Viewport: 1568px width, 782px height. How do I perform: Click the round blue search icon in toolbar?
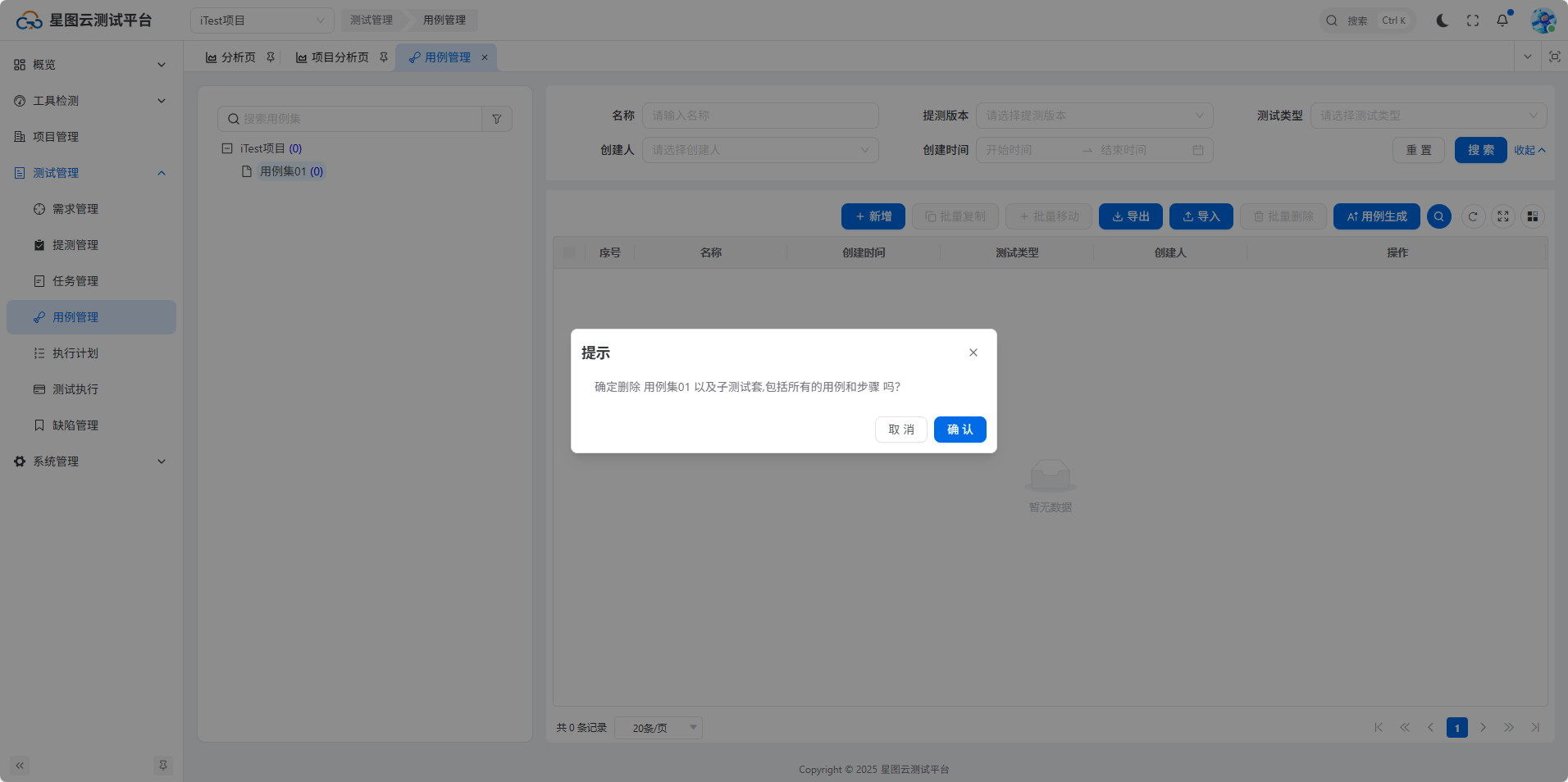point(1439,216)
